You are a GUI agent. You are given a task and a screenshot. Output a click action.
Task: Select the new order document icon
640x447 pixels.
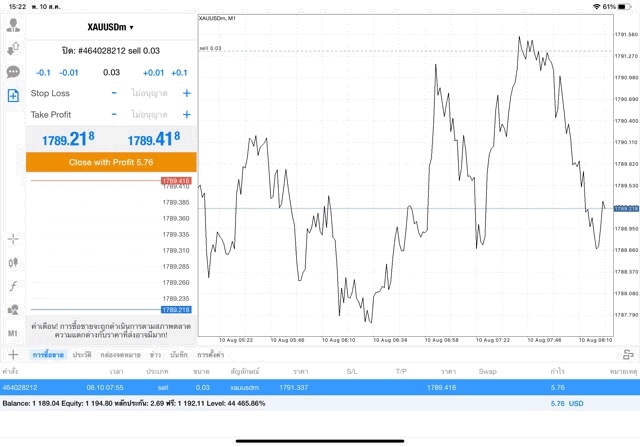13,96
